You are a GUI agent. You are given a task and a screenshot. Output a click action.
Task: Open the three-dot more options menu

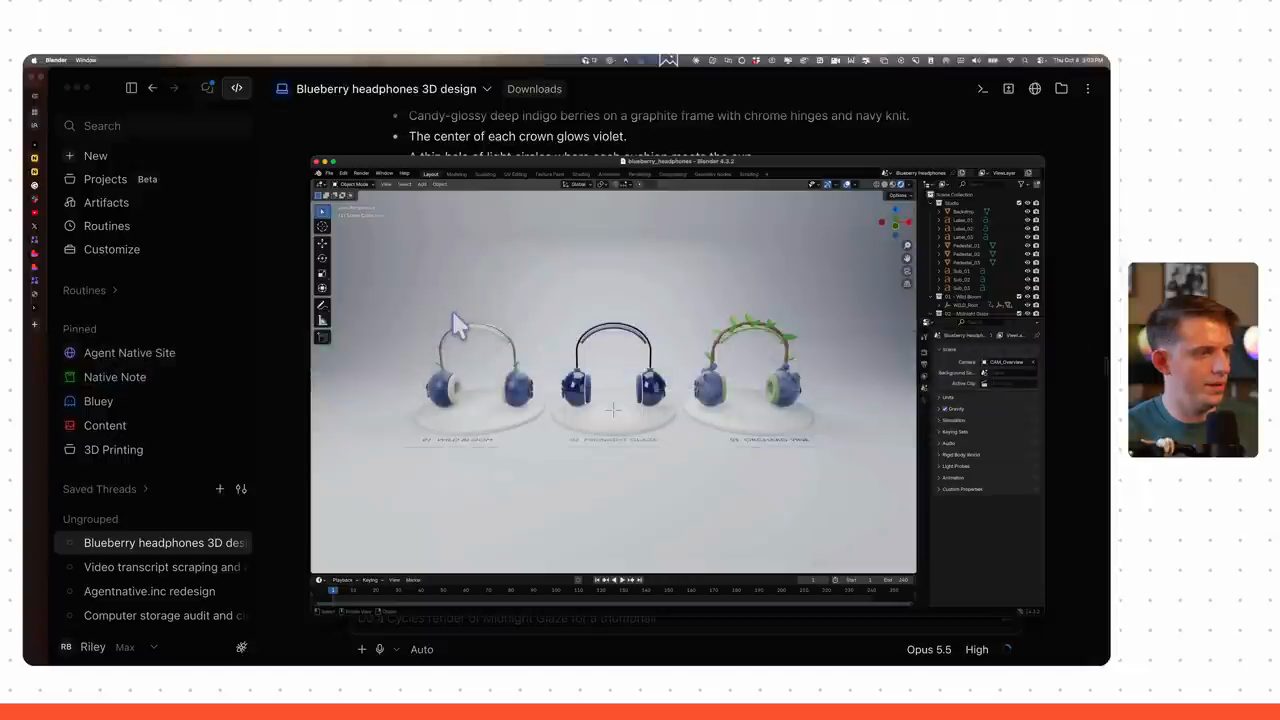1088,89
